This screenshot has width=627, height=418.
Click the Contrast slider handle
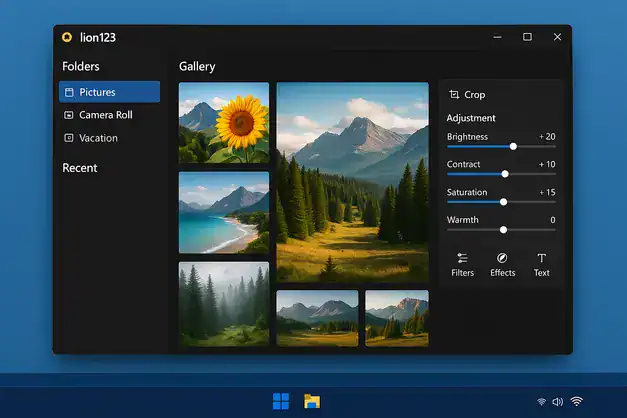coord(505,174)
